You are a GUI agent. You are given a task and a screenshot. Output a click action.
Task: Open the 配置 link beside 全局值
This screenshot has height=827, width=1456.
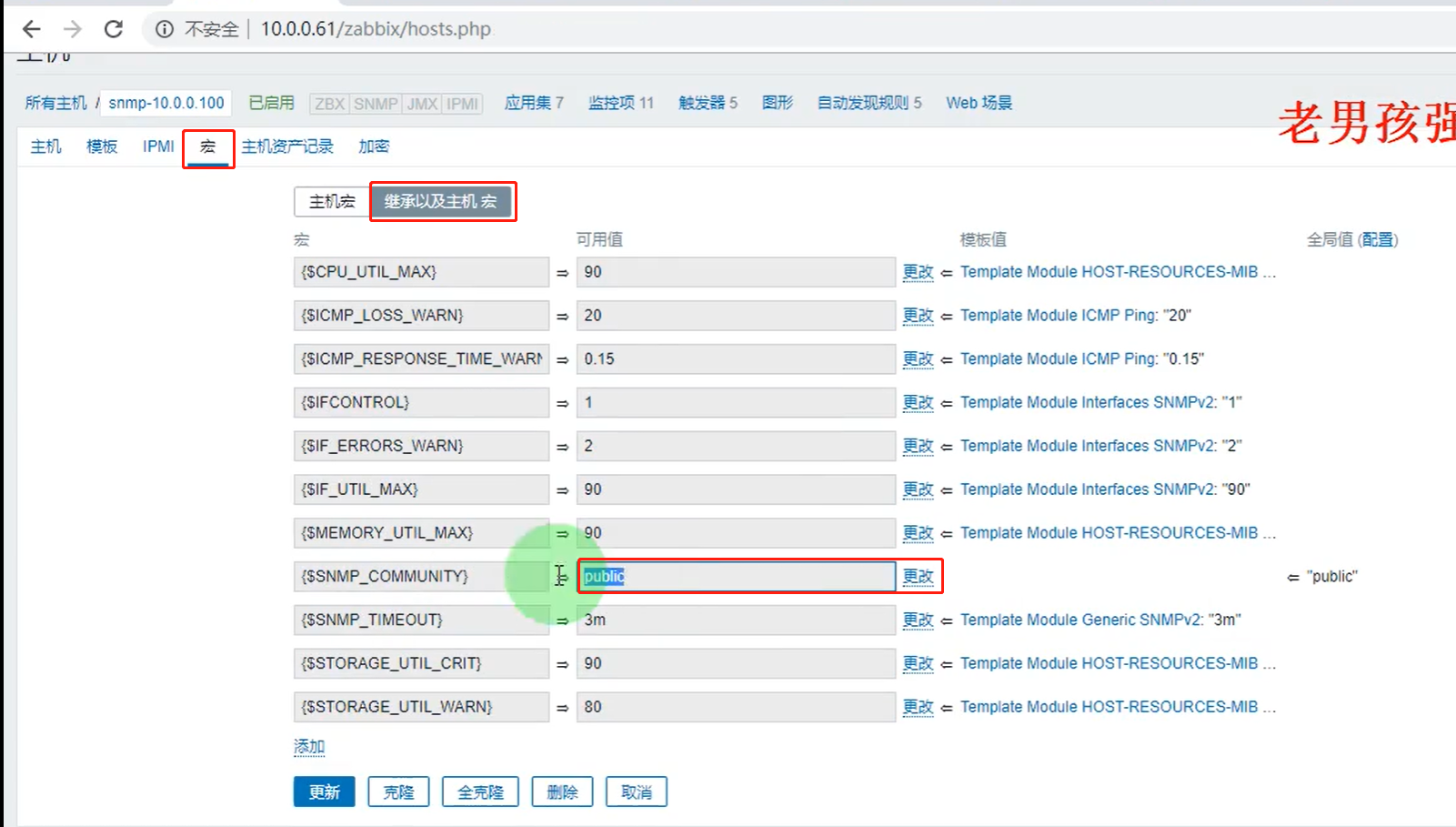pyautogui.click(x=1377, y=239)
